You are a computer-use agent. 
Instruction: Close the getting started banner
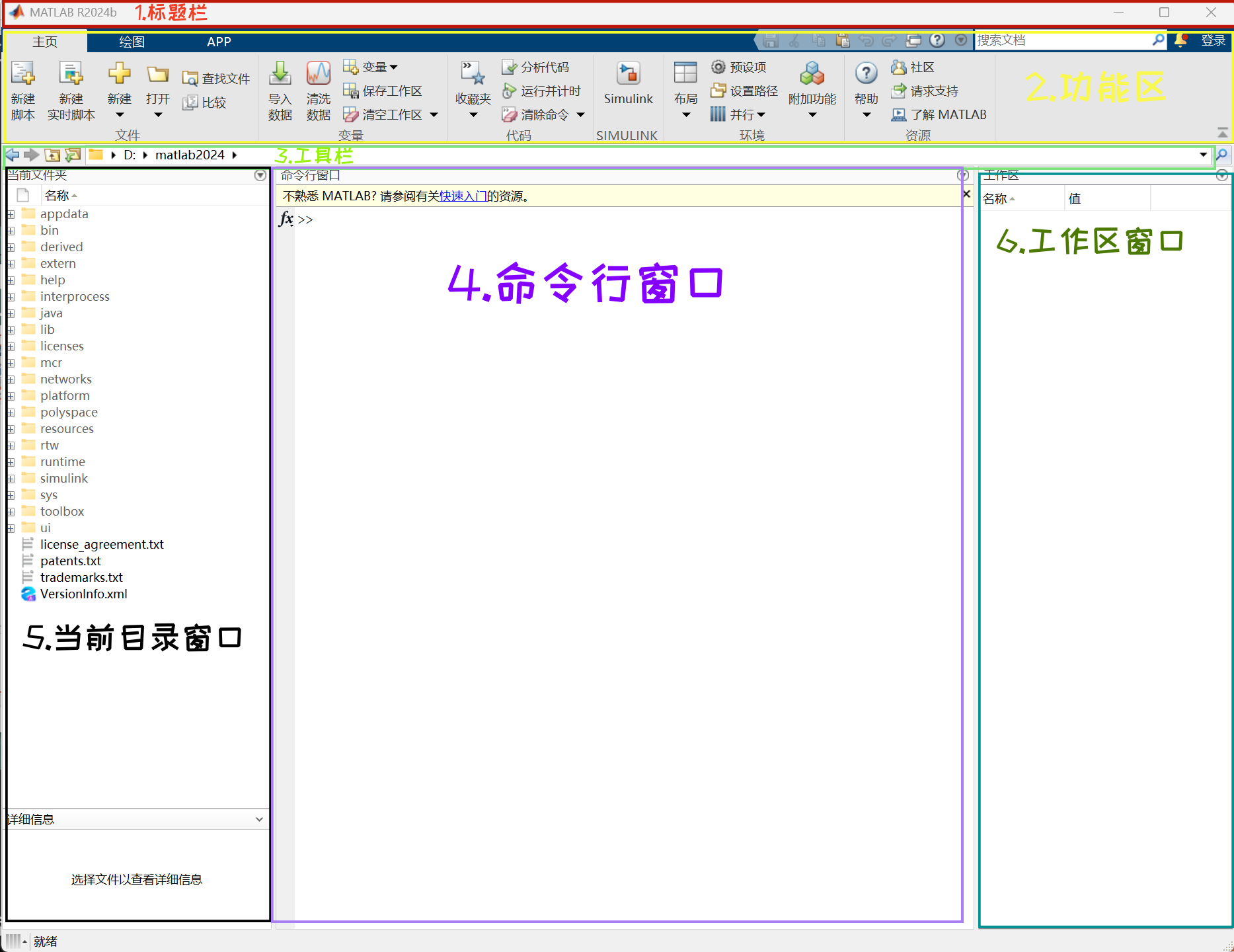pos(967,194)
